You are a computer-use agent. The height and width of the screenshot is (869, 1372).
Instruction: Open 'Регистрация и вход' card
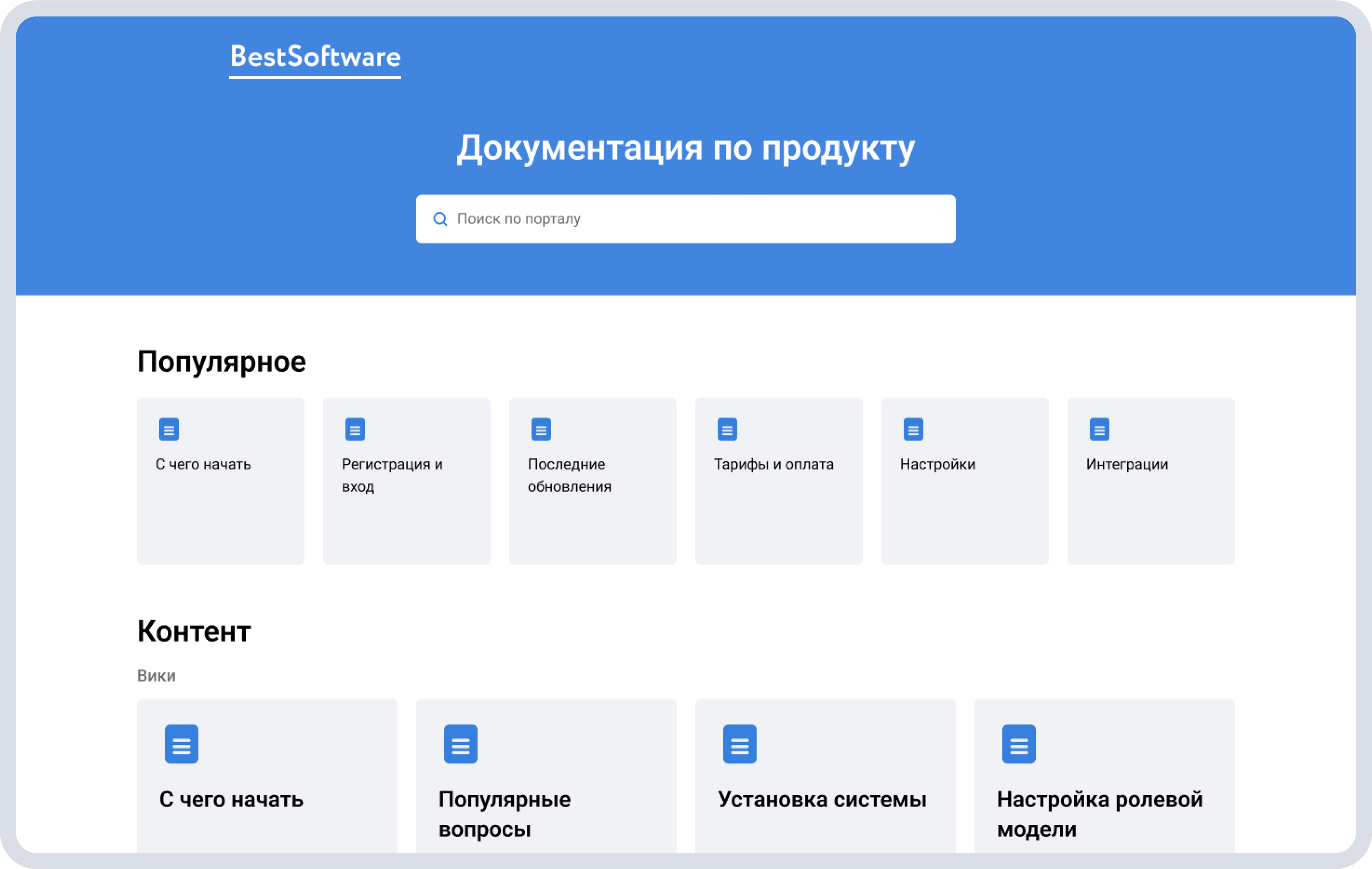click(406, 481)
